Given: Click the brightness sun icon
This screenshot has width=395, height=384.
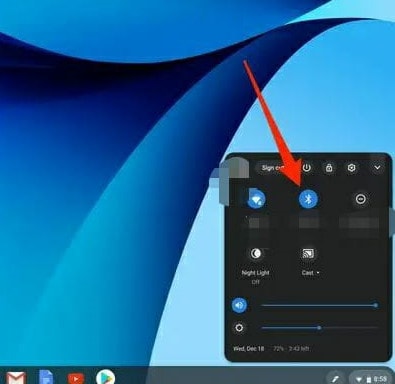Looking at the screenshot, I should pyautogui.click(x=239, y=328).
